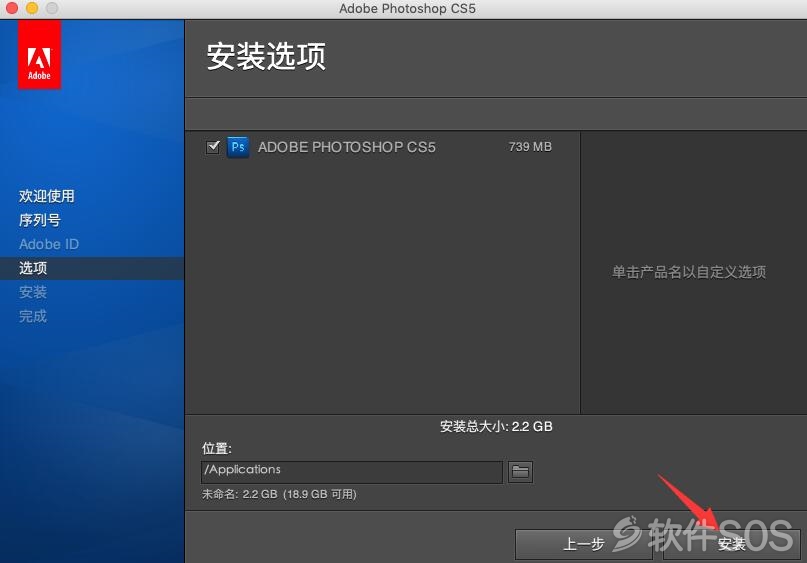Select the 序列号 step in sidebar
This screenshot has width=807, height=563.
40,220
